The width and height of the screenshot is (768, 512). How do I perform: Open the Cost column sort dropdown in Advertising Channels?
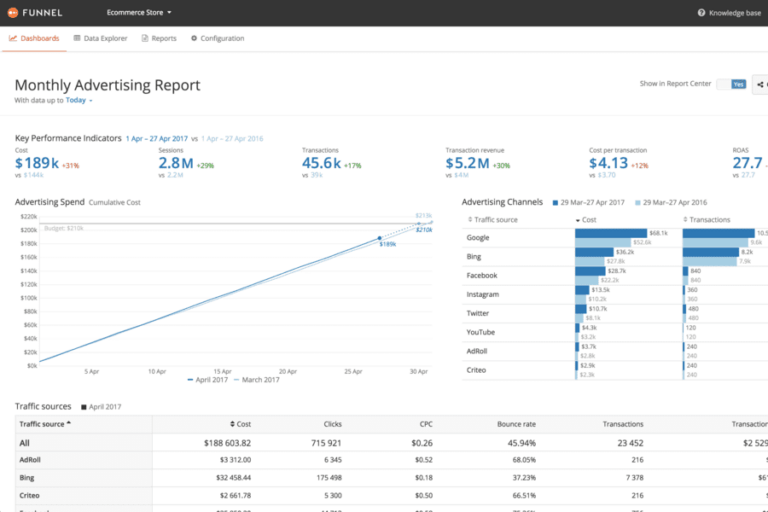579,219
